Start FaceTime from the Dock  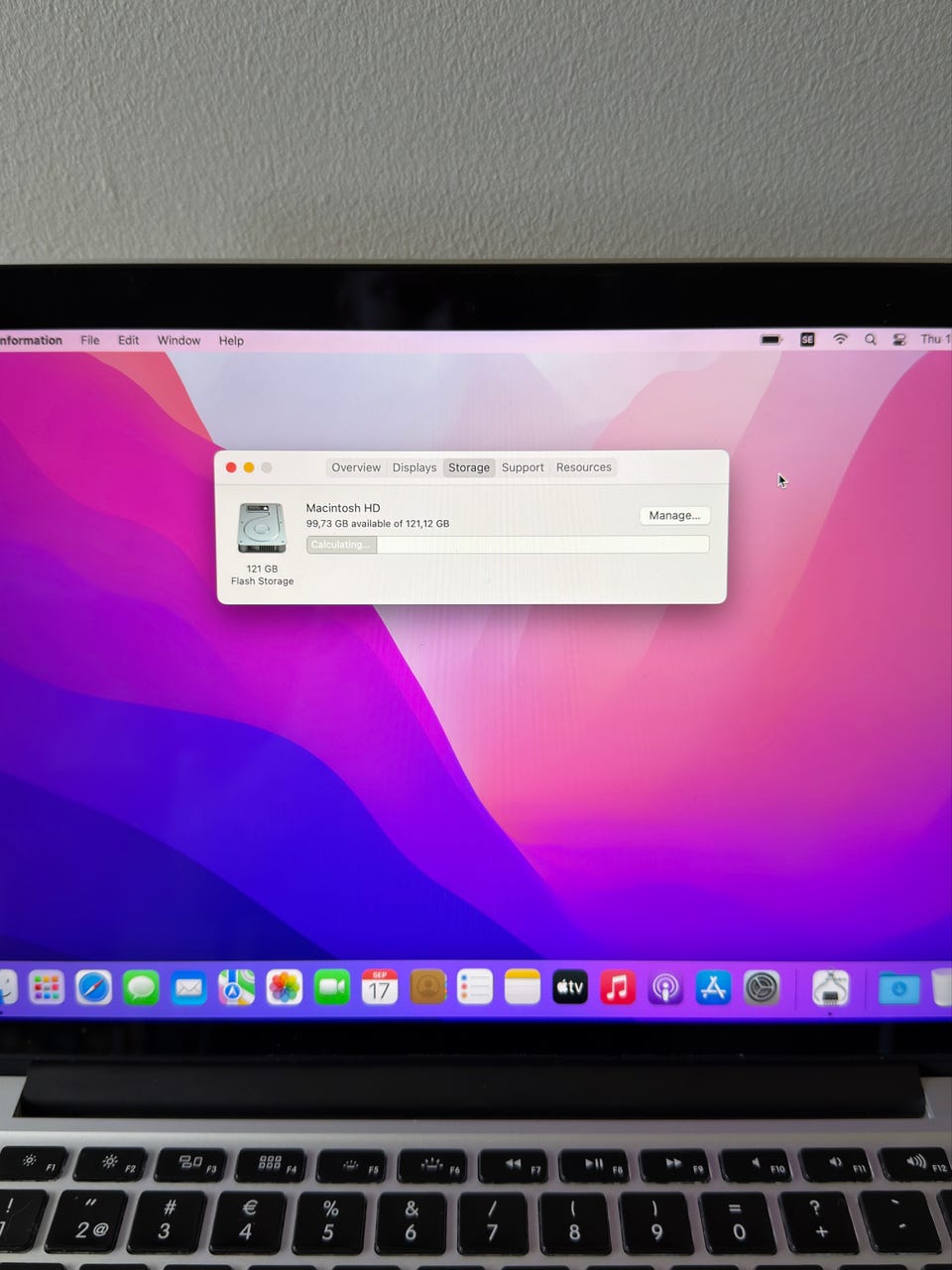pos(332,987)
